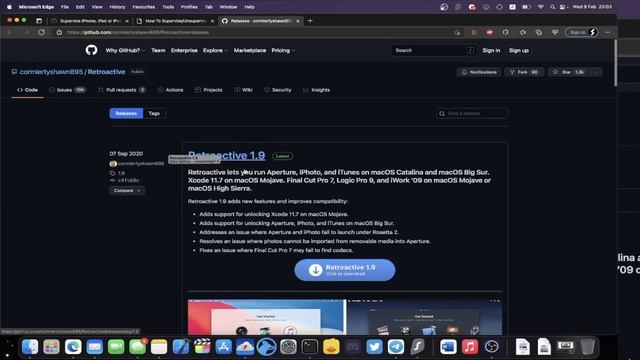Launch Microsoft Edge from the dock
Screen dimensions: 640x360
pyautogui.click(x=73, y=347)
